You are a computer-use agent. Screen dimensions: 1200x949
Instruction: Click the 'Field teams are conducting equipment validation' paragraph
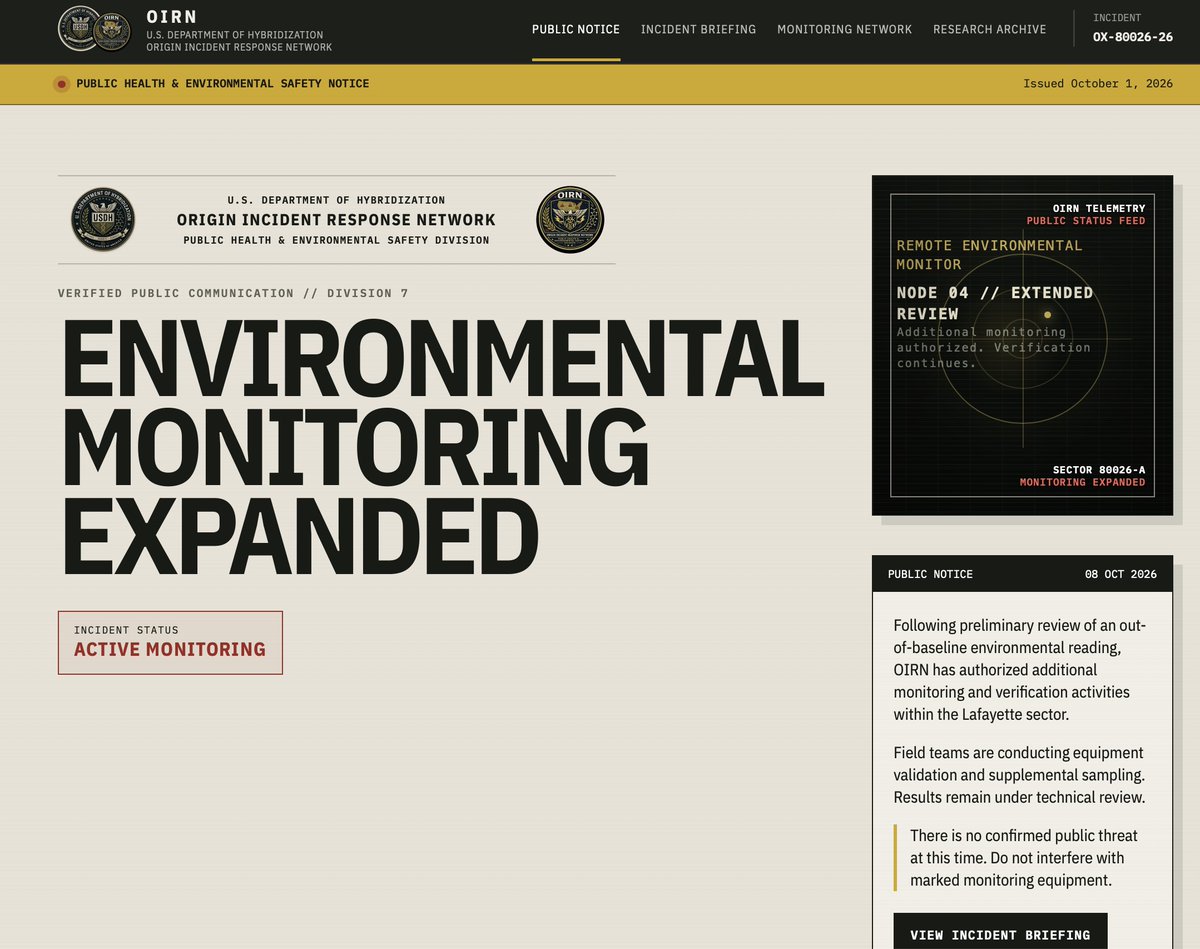point(1019,775)
